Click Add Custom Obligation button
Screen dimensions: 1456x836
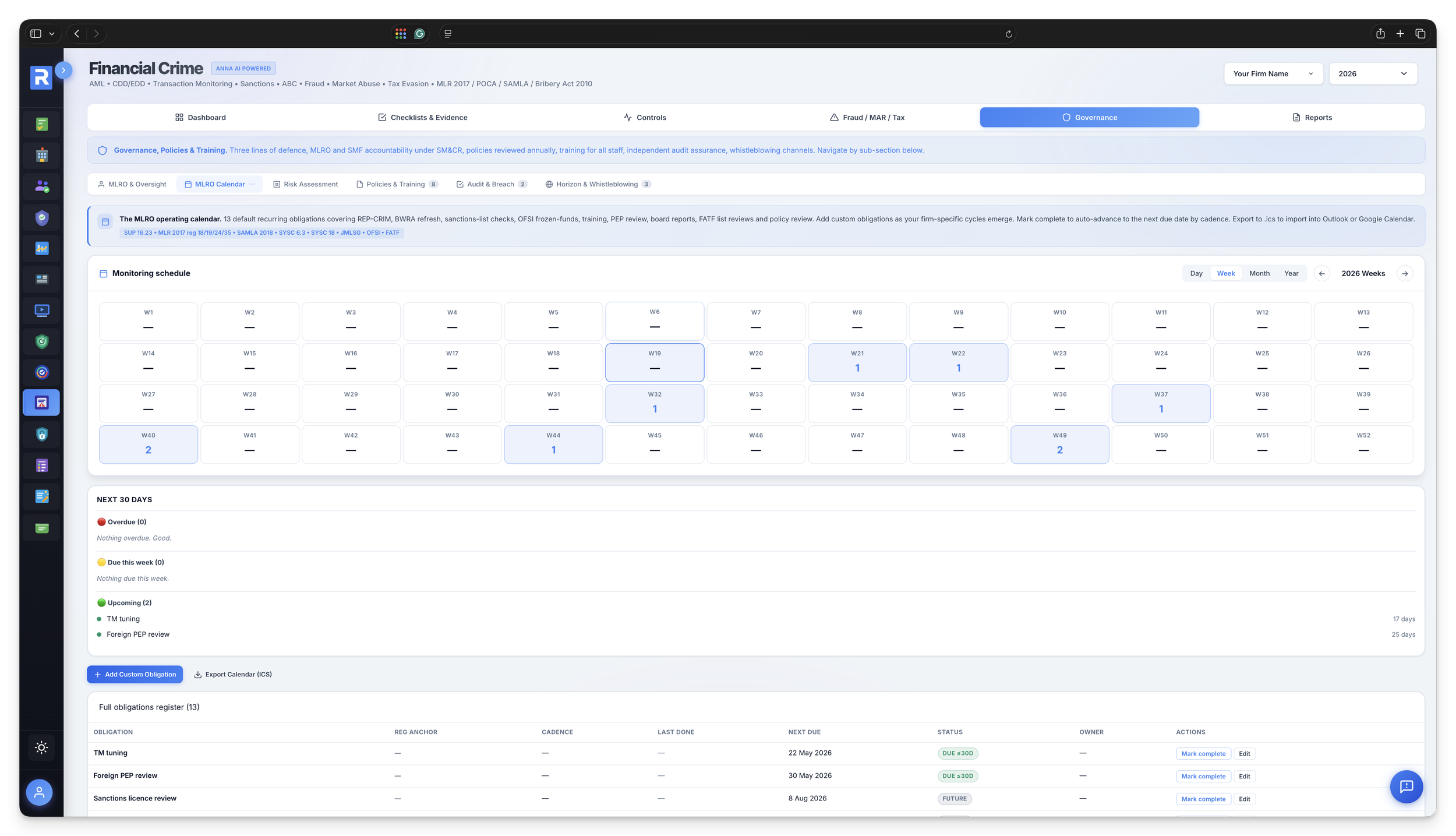pos(135,674)
